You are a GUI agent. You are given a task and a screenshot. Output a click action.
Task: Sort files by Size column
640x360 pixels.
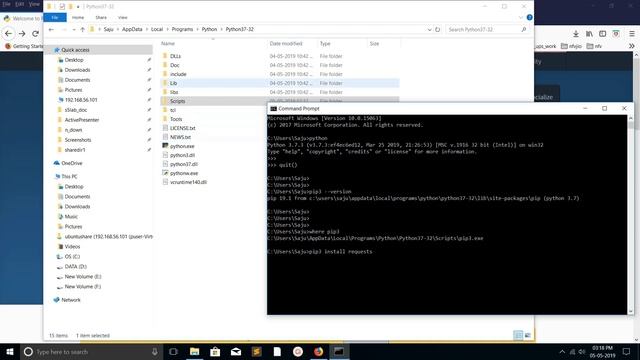pos(374,43)
